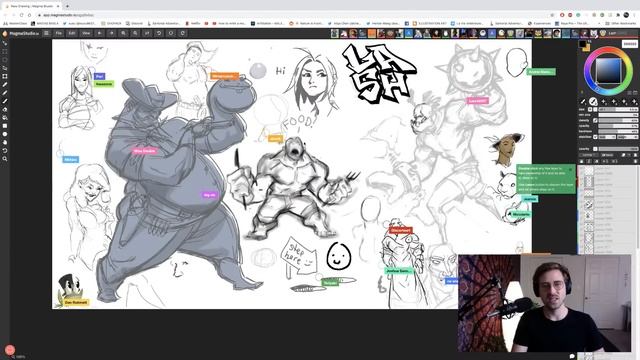The height and width of the screenshot is (360, 640).
Task: Open the Discord bookmark
Action: pyautogui.click(x=135, y=23)
